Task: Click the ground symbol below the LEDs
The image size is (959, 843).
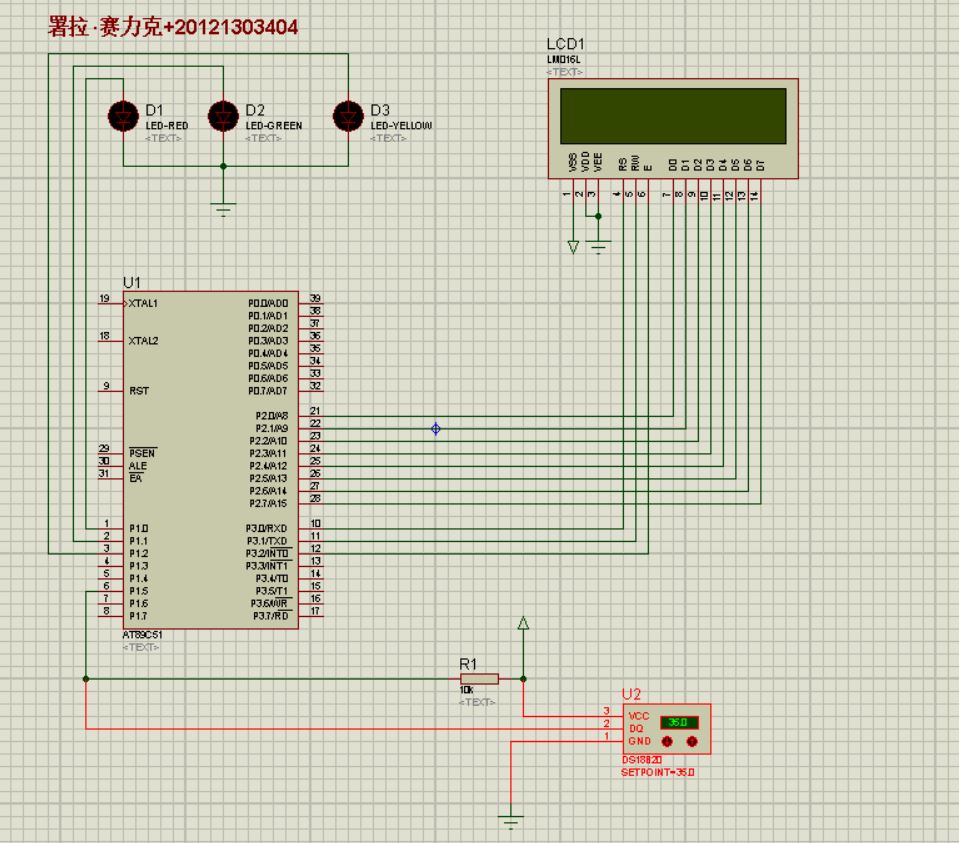Action: tap(223, 209)
